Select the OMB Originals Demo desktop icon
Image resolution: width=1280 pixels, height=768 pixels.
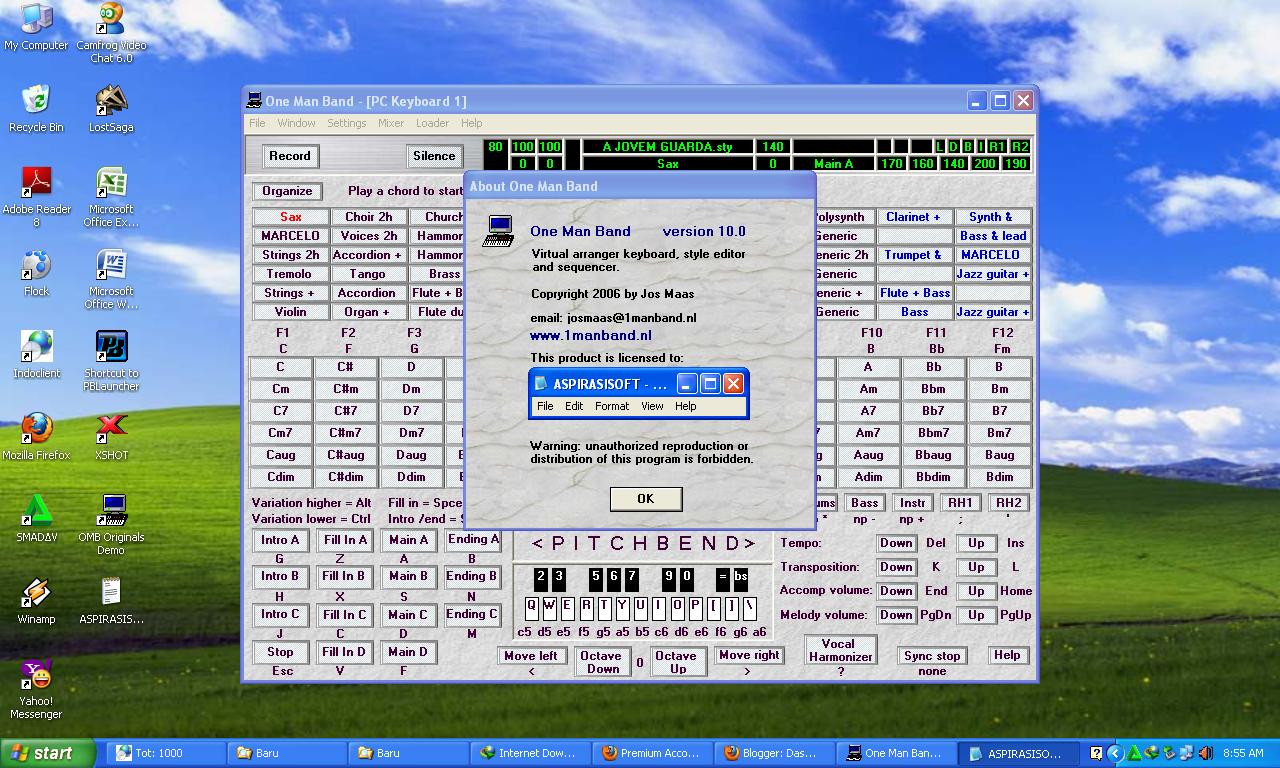coord(111,525)
